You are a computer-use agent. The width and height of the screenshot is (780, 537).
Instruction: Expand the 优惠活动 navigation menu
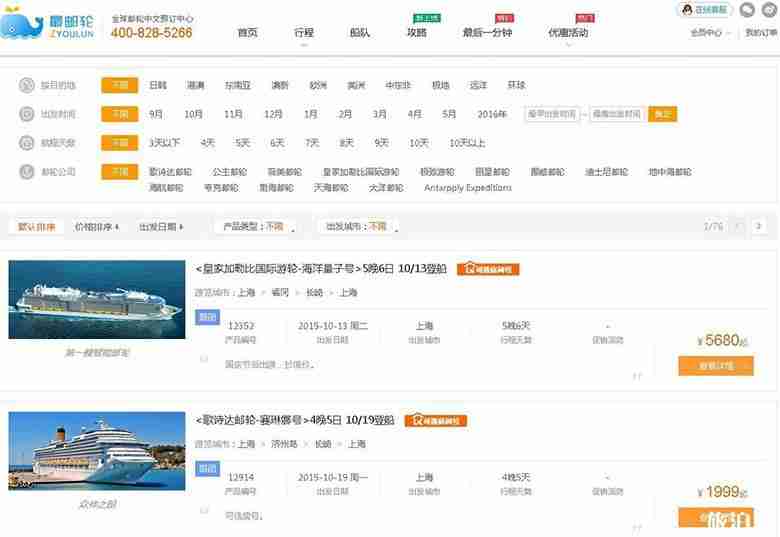568,34
